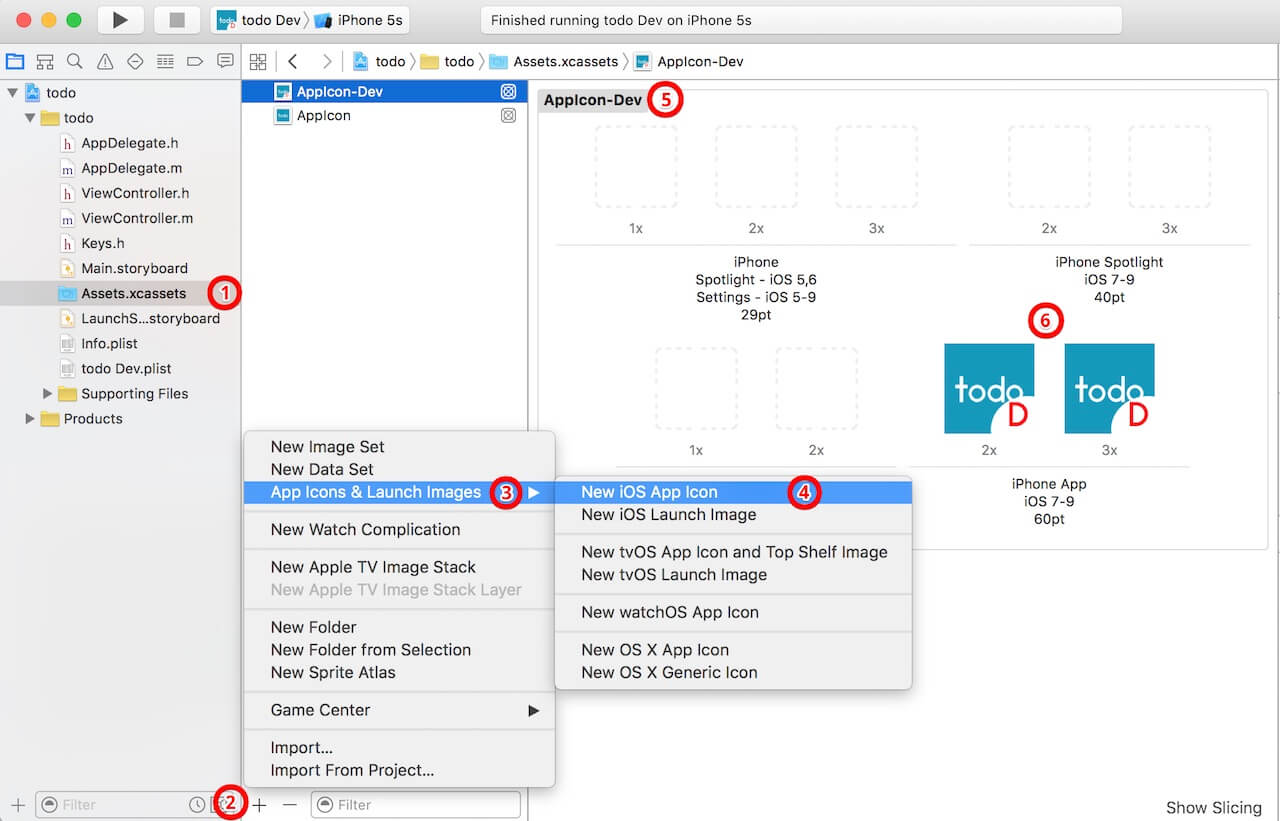
Task: Click the related items grid icon
Action: [x=258, y=61]
